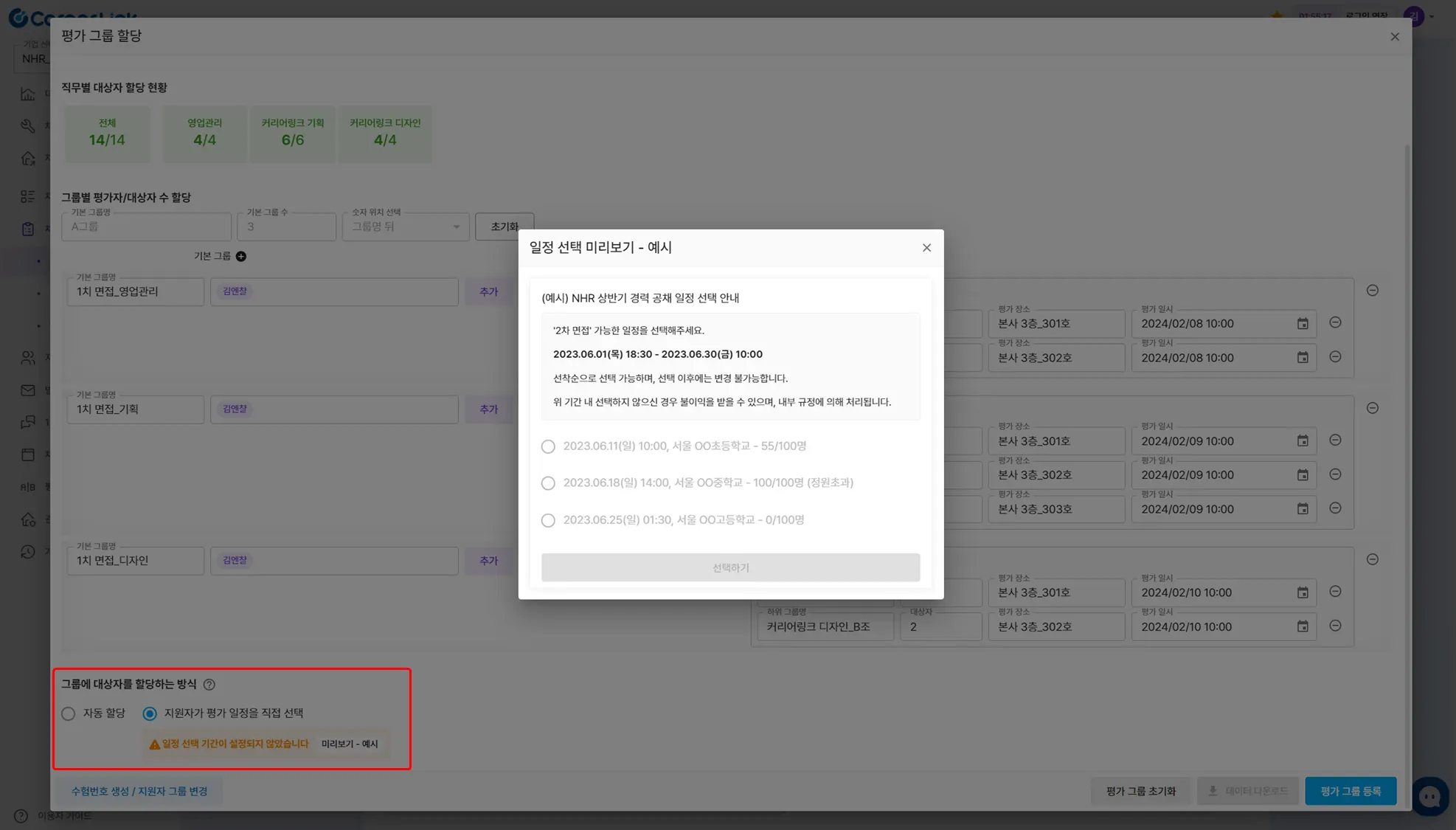Close the 일정 선택 미리보기 dialog
Screen dimensions: 1456x830
coord(926,248)
